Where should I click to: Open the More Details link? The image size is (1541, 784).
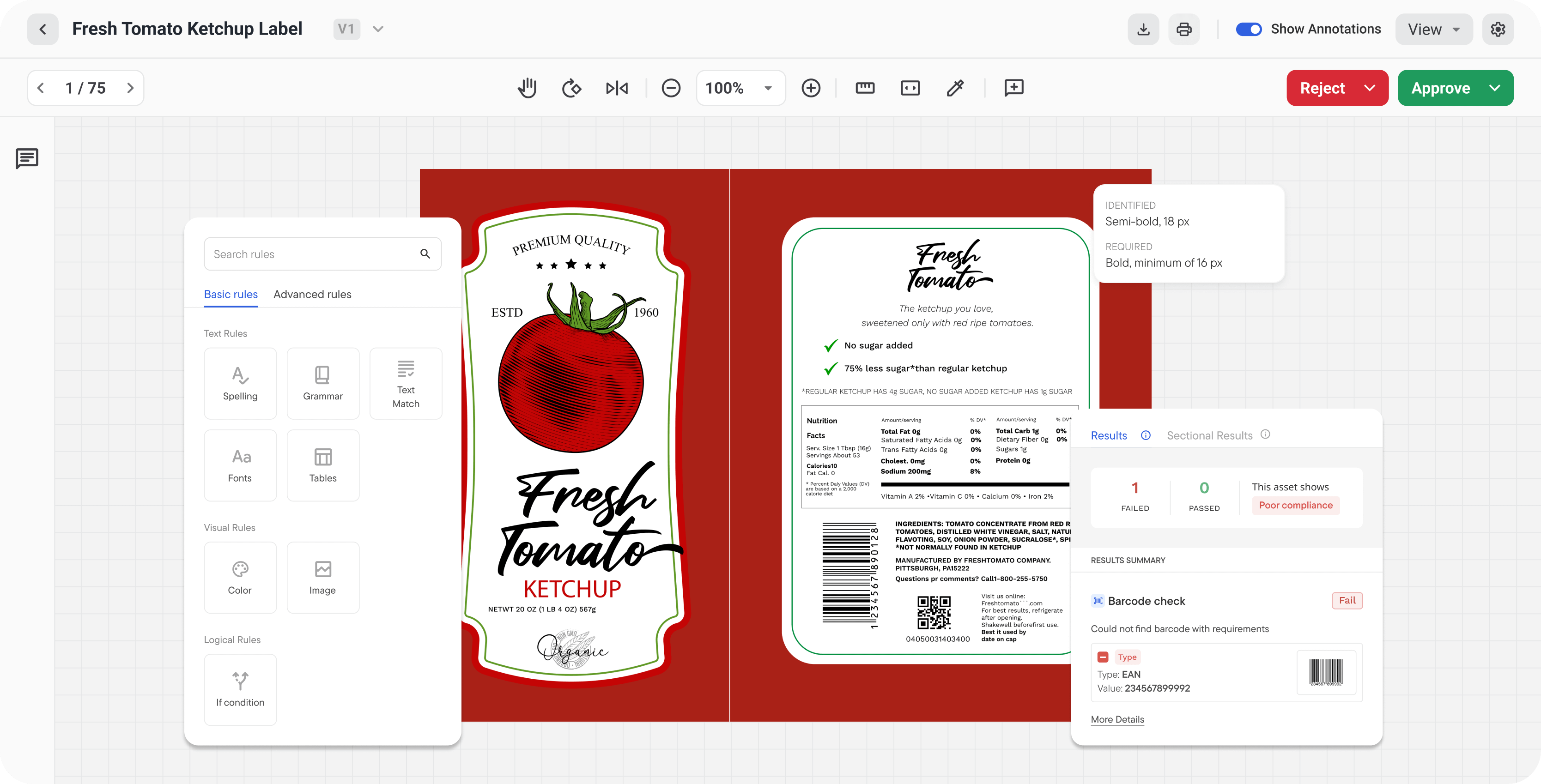1117,719
